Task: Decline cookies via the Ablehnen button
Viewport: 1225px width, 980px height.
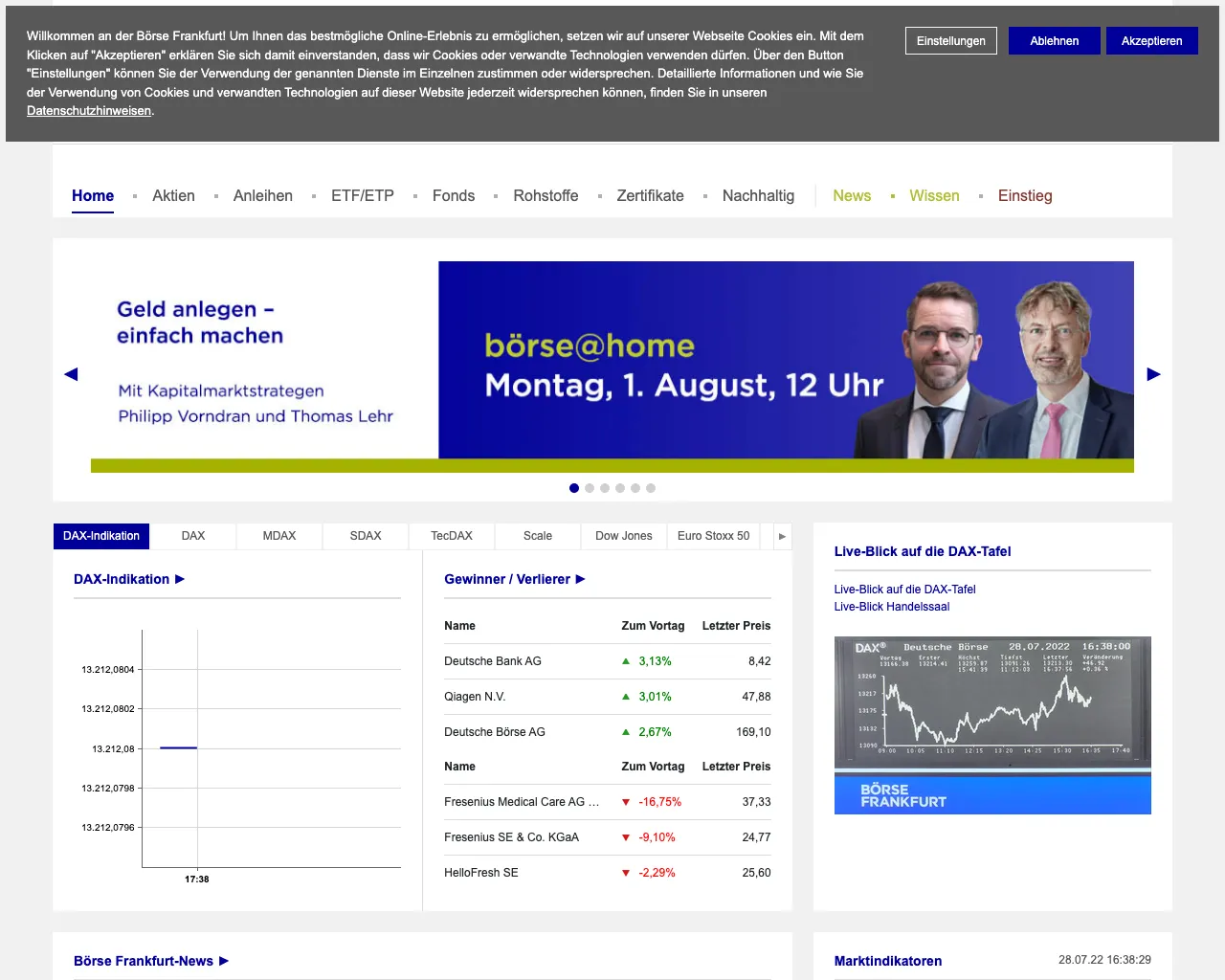Action: (x=1054, y=40)
